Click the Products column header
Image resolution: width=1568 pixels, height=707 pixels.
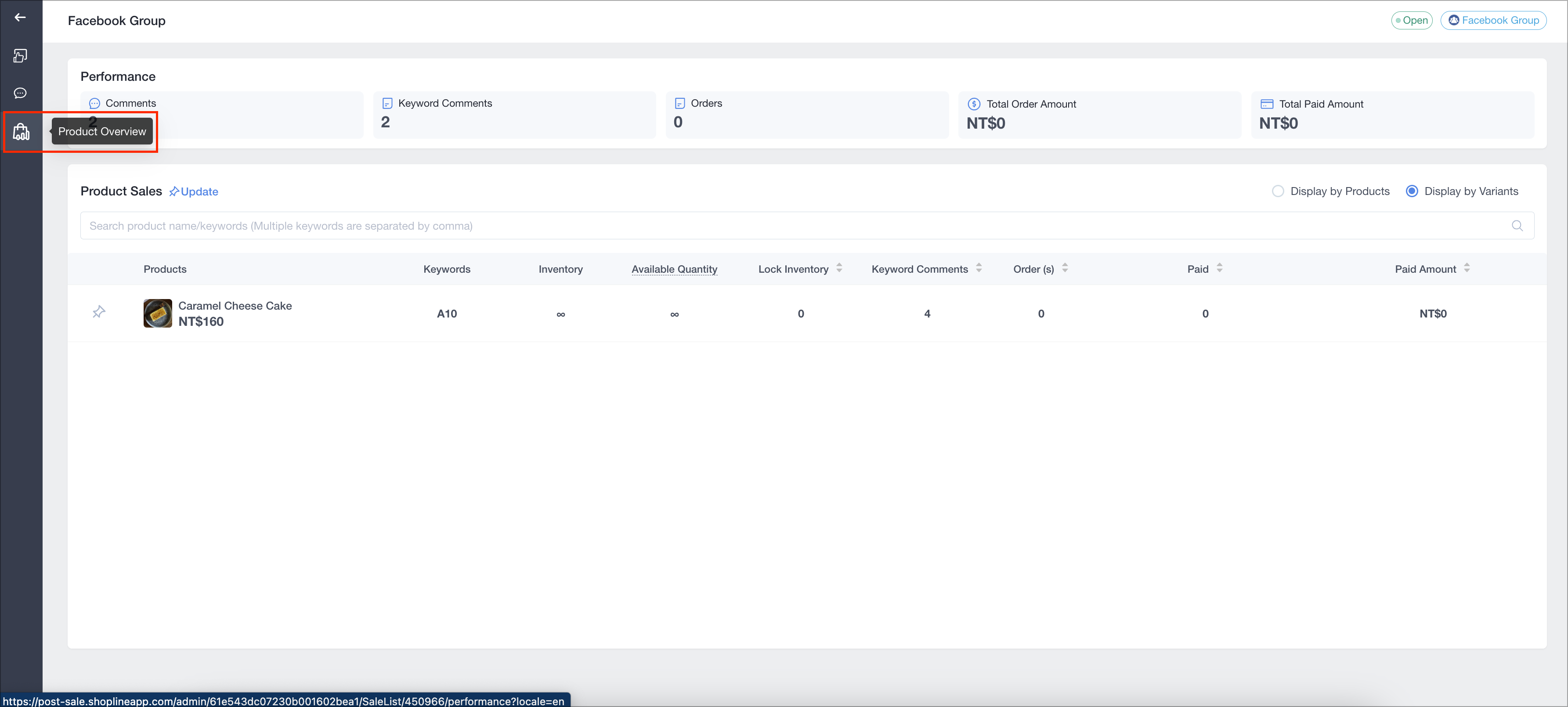165,269
